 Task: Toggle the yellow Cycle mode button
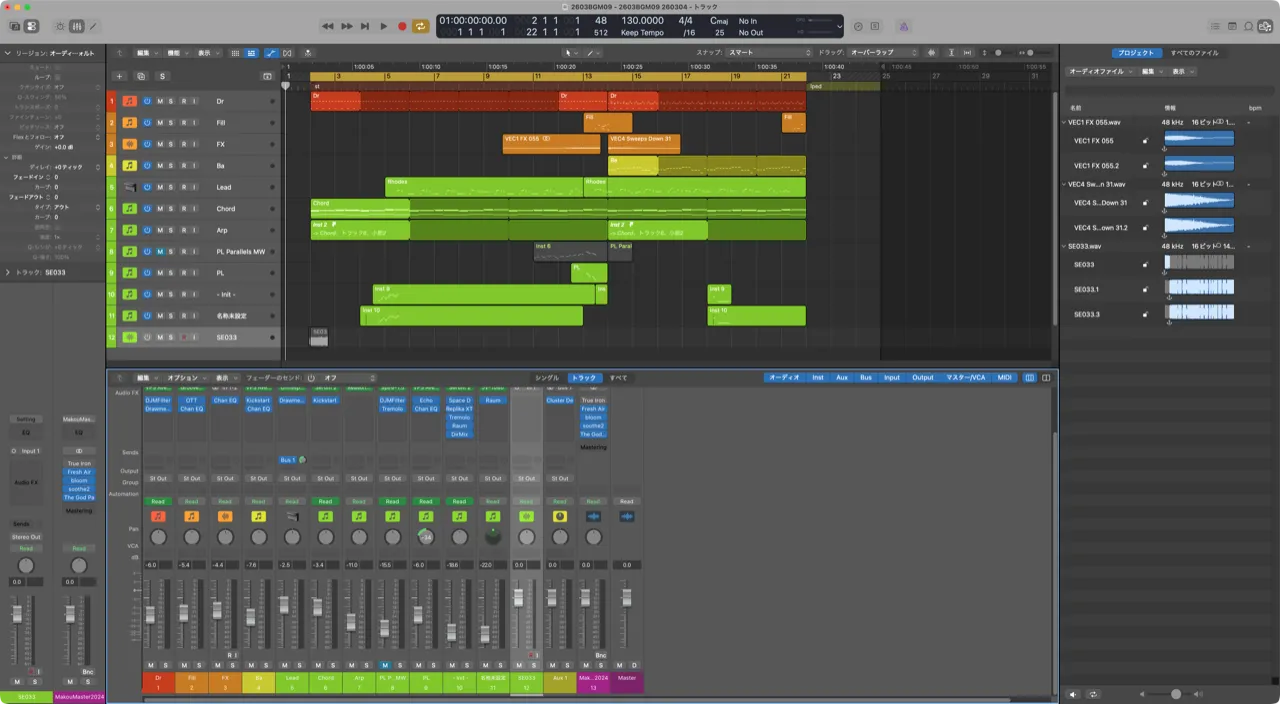point(421,26)
